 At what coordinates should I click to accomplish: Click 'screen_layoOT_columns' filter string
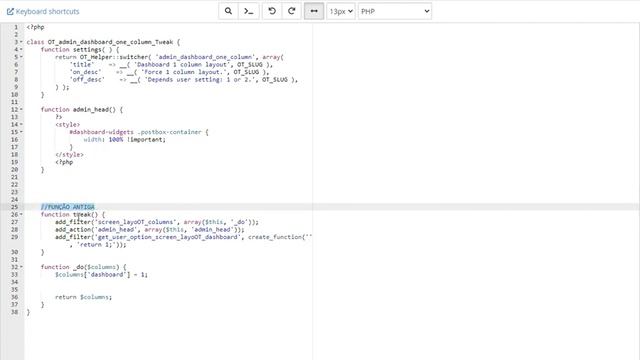click(x=136, y=222)
